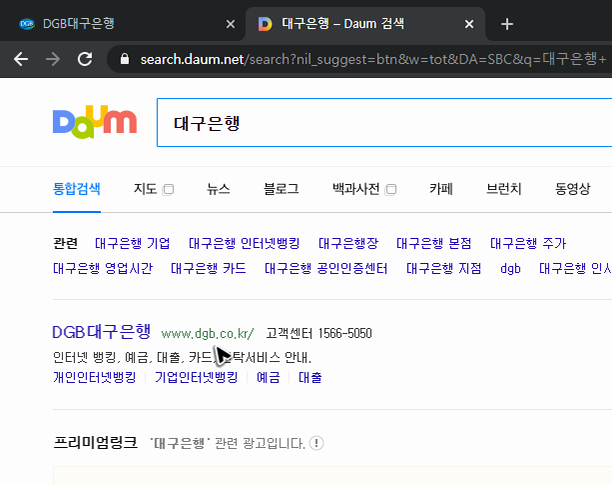The width and height of the screenshot is (612, 485).
Task: Open the DGB대구은행 result title link
Action: [x=101, y=332]
